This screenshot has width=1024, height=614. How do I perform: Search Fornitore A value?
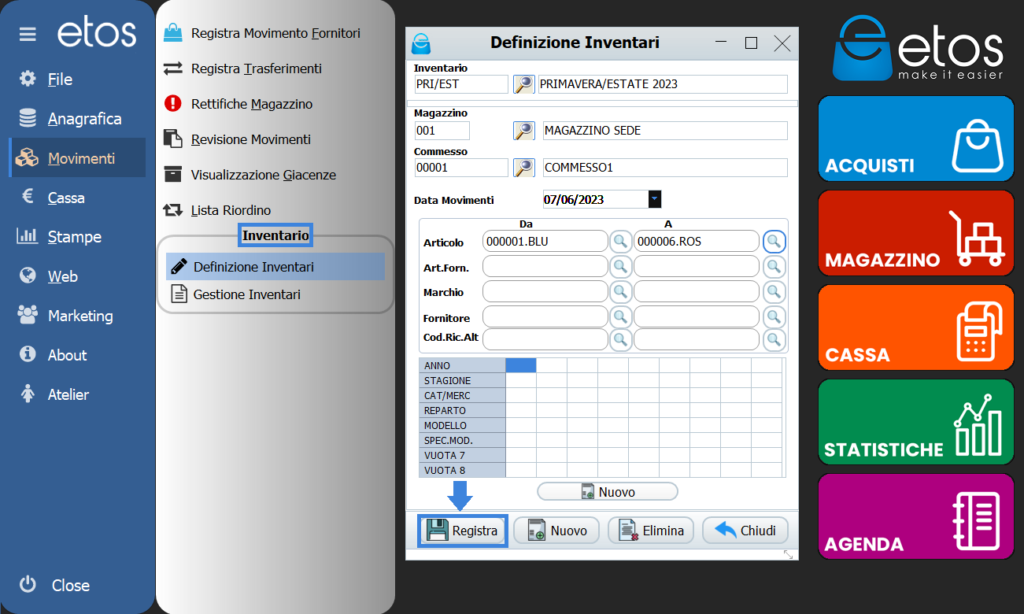774,317
